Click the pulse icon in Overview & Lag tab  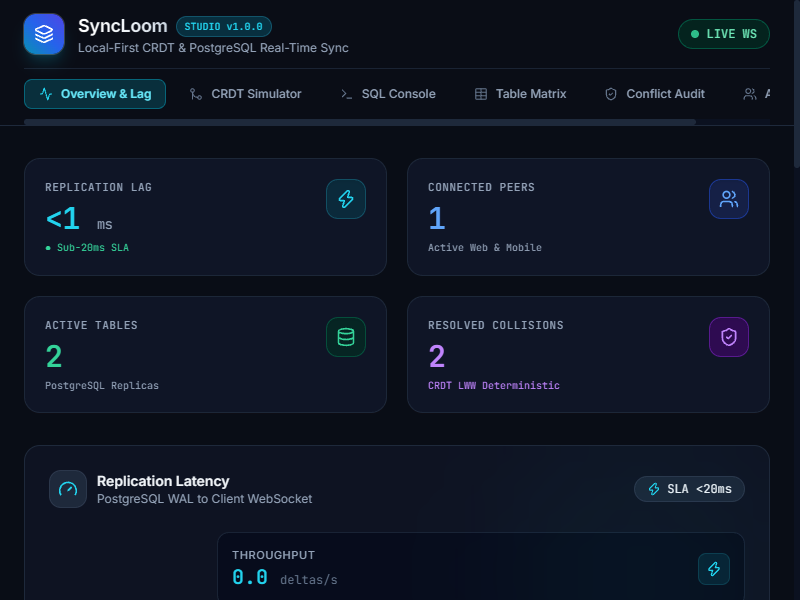coord(46,94)
